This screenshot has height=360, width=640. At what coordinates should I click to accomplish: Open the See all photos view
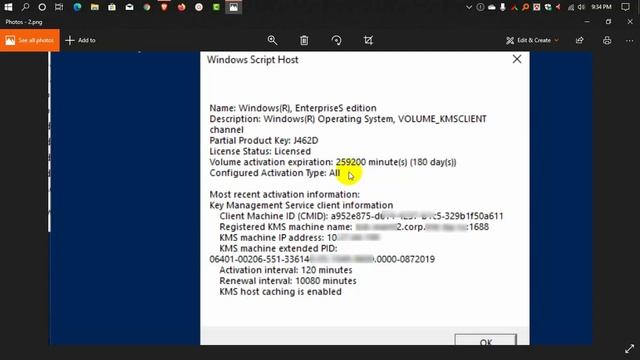click(x=30, y=40)
